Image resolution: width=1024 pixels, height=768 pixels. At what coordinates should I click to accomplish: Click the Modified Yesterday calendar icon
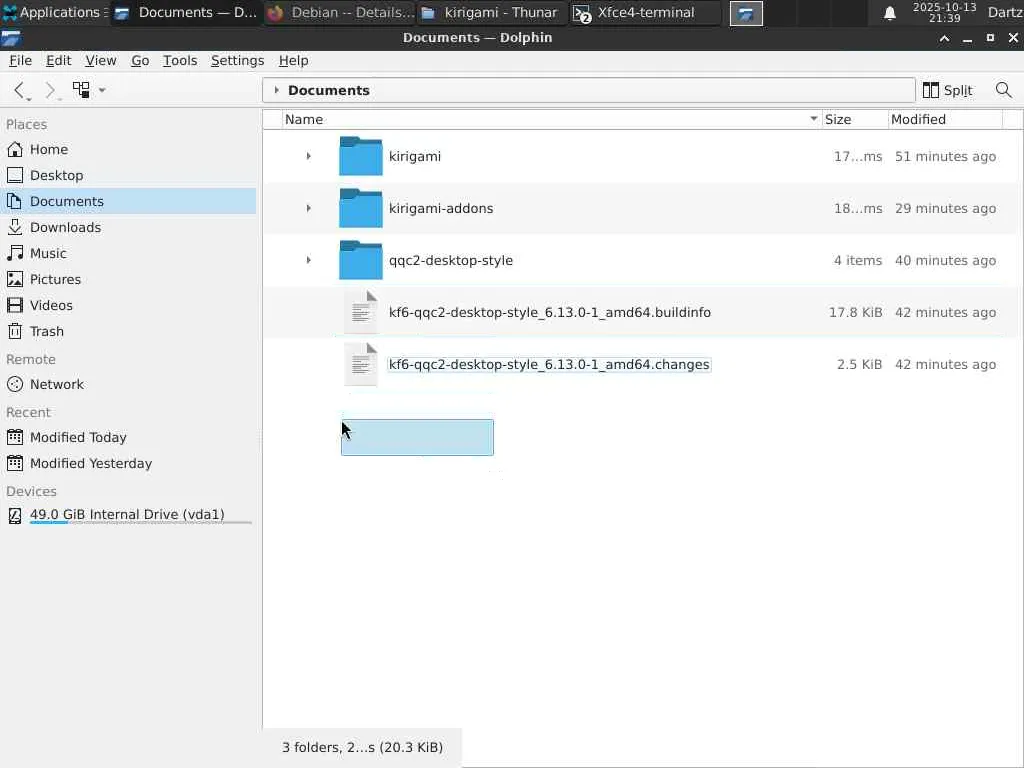[x=15, y=463]
